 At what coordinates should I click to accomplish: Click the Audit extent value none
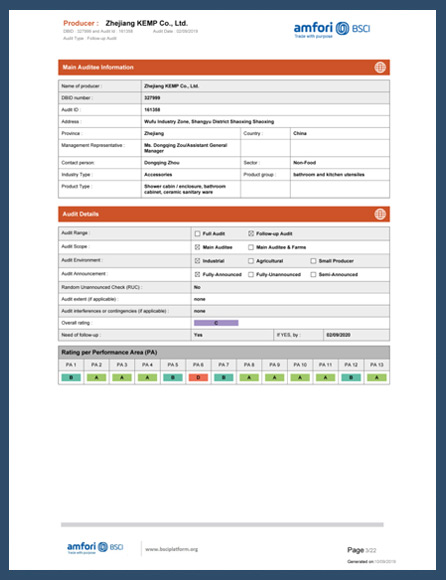coord(199,299)
